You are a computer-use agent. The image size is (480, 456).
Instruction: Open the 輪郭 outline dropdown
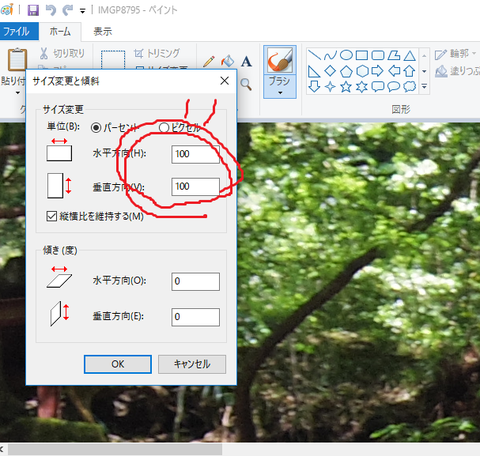pos(455,54)
